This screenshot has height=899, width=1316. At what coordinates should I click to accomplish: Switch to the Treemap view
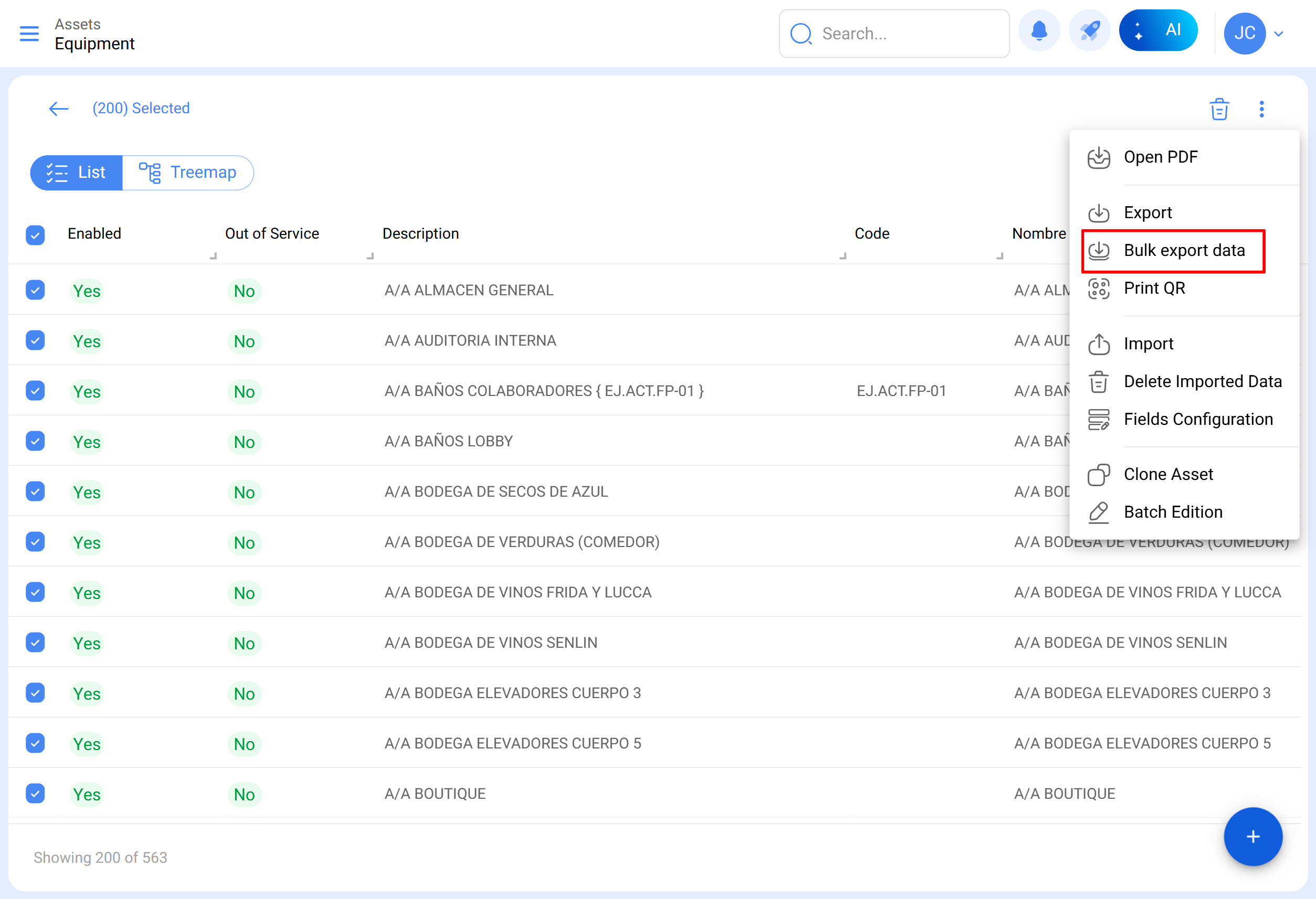click(x=188, y=173)
